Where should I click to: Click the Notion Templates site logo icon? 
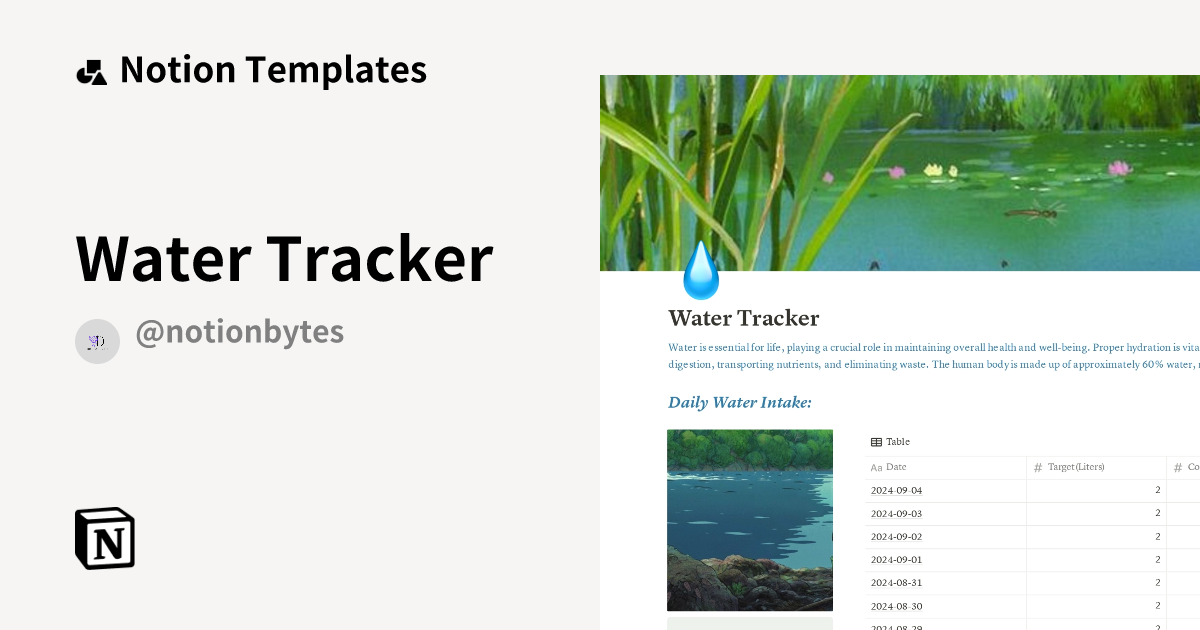[91, 69]
